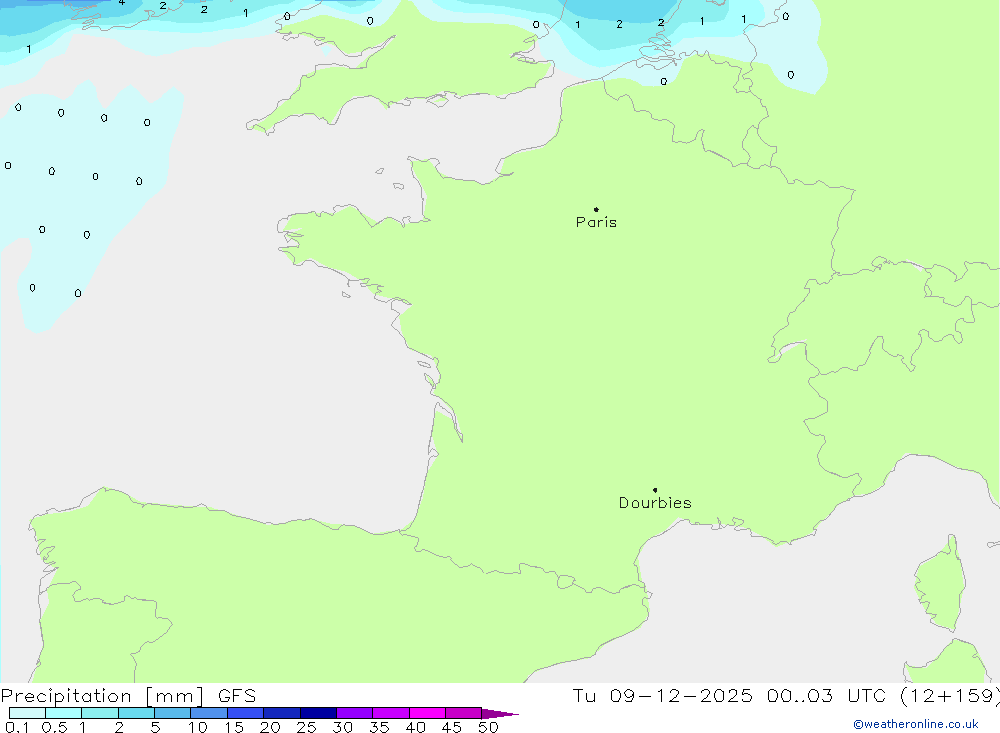Screen dimensions: 1000x733
Task: Click the '00..03 UTC' time text
Action: (x=827, y=696)
